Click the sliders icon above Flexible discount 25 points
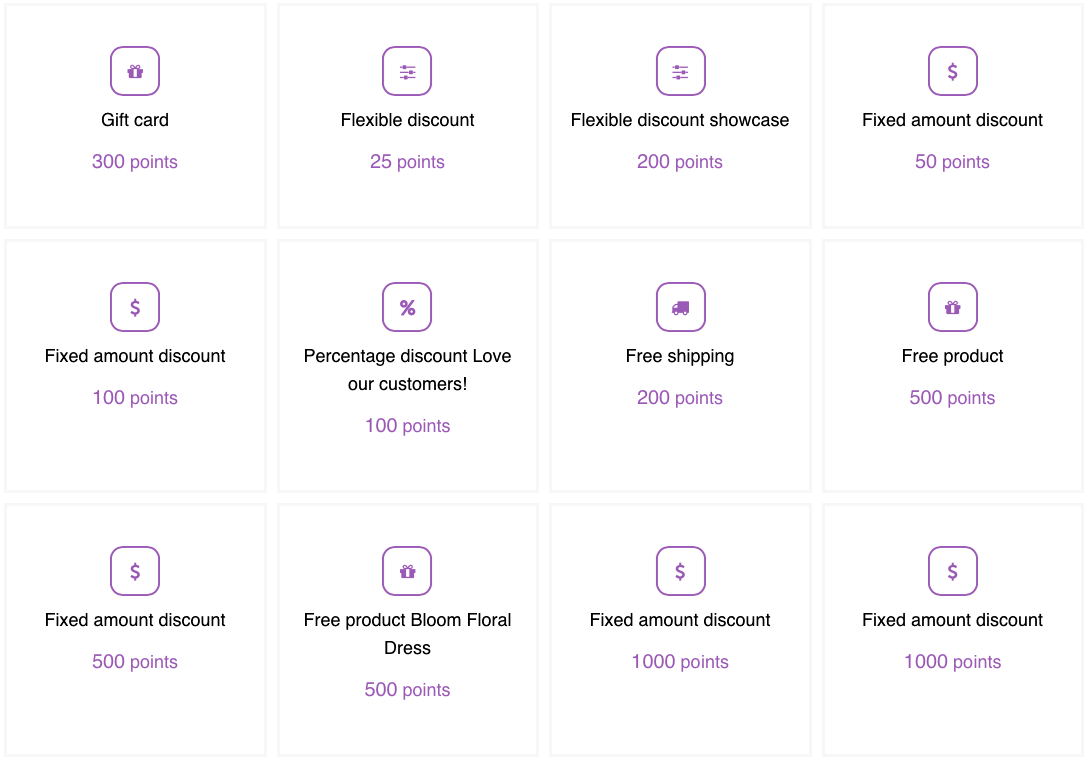Viewport: 1090px width, 760px height. (407, 71)
